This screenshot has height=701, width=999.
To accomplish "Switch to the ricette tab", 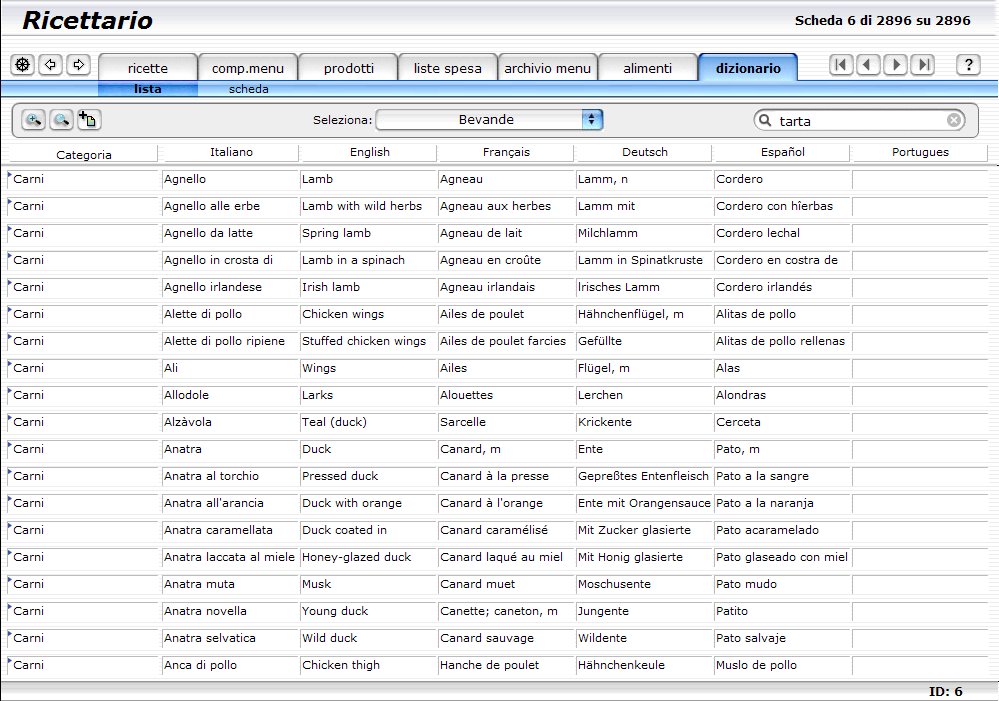I will pos(148,68).
